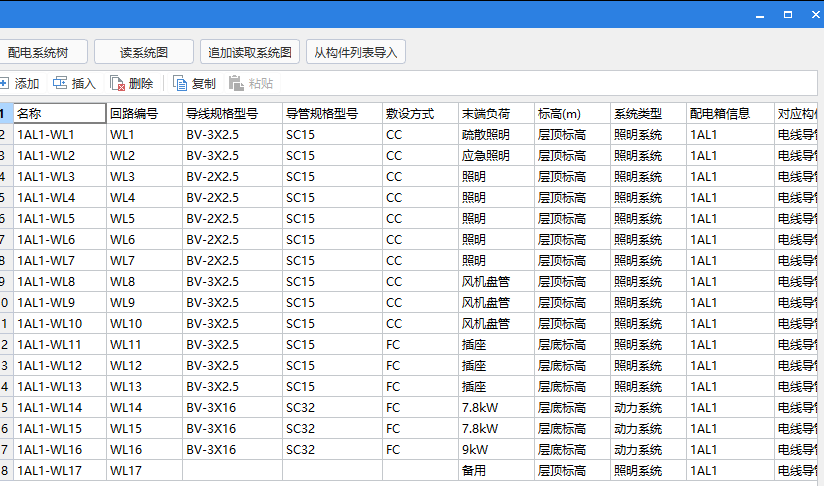The image size is (824, 486).
Task: Click the 系统类型 column header
Action: [x=647, y=113]
